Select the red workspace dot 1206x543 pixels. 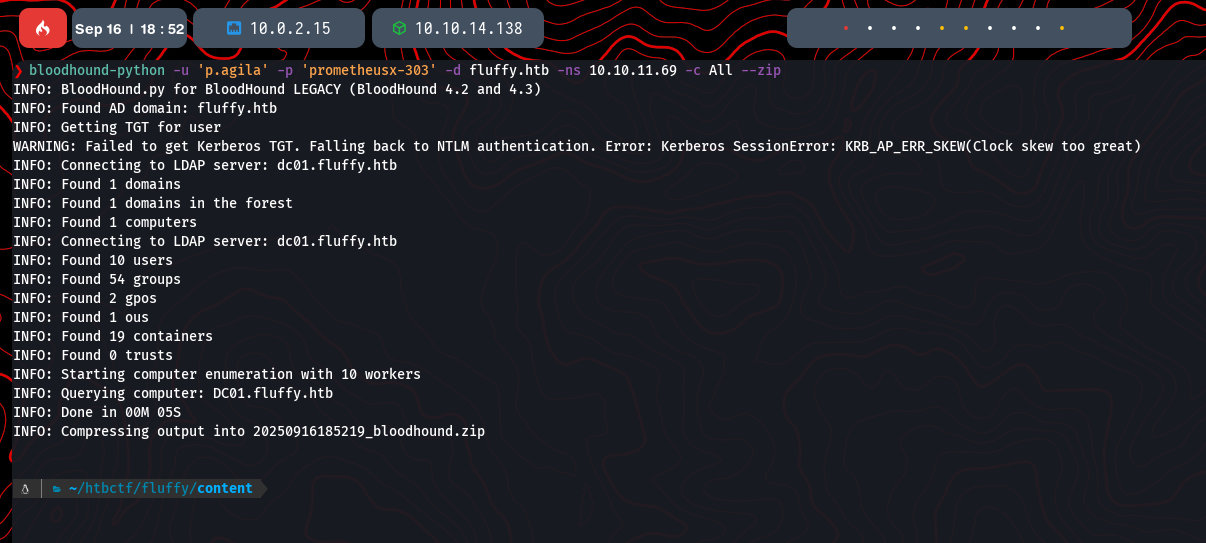pos(845,28)
